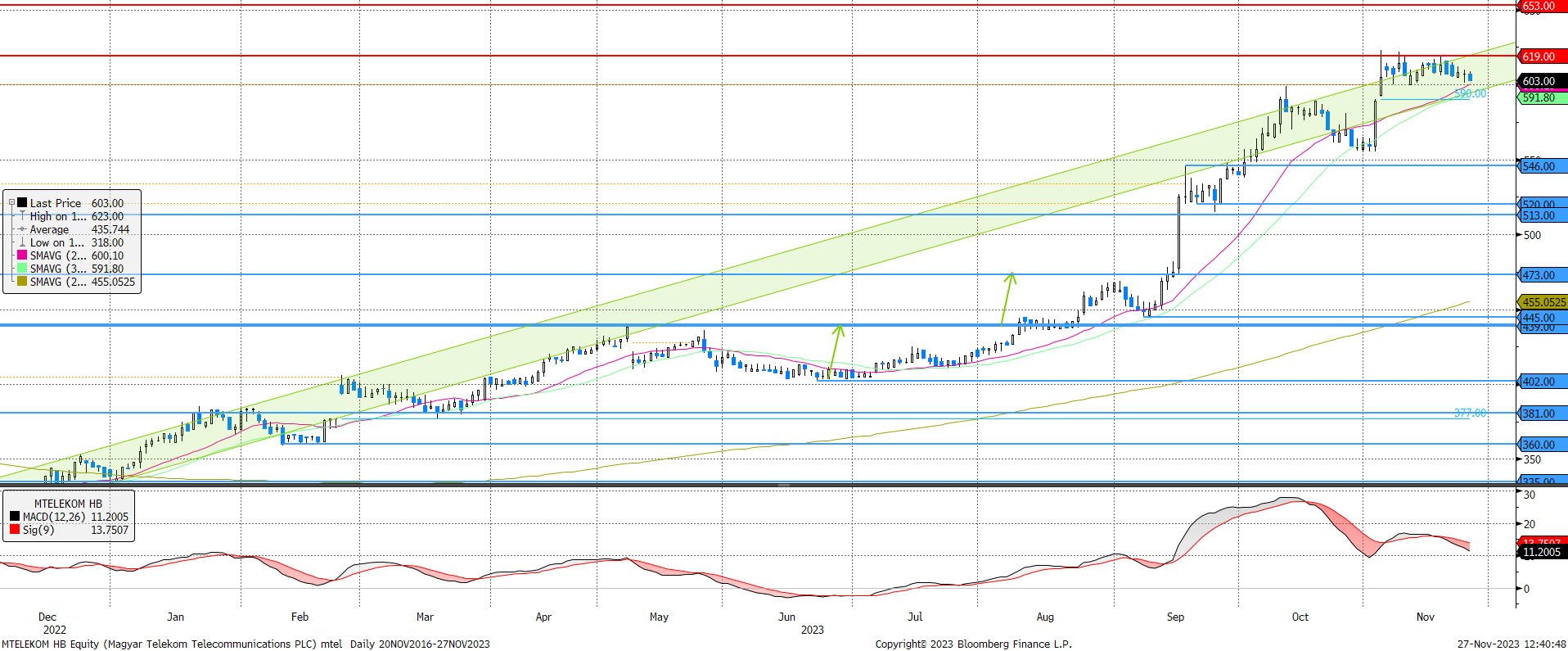The width and height of the screenshot is (1568, 651).
Task: Click the olive 455.0525 axis label
Action: tap(1543, 302)
